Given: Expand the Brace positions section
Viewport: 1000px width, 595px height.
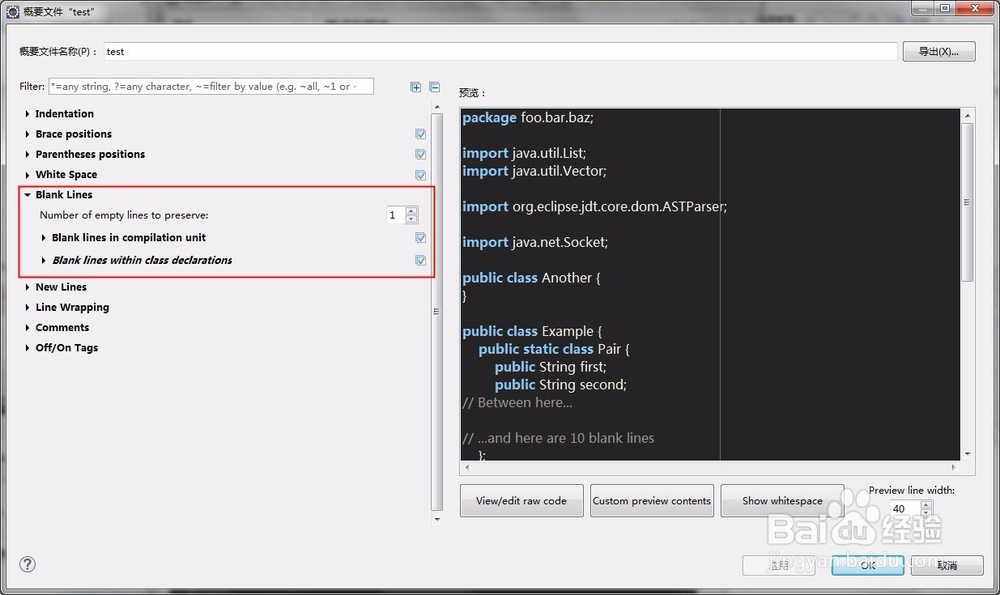Looking at the screenshot, I should click(x=27, y=134).
